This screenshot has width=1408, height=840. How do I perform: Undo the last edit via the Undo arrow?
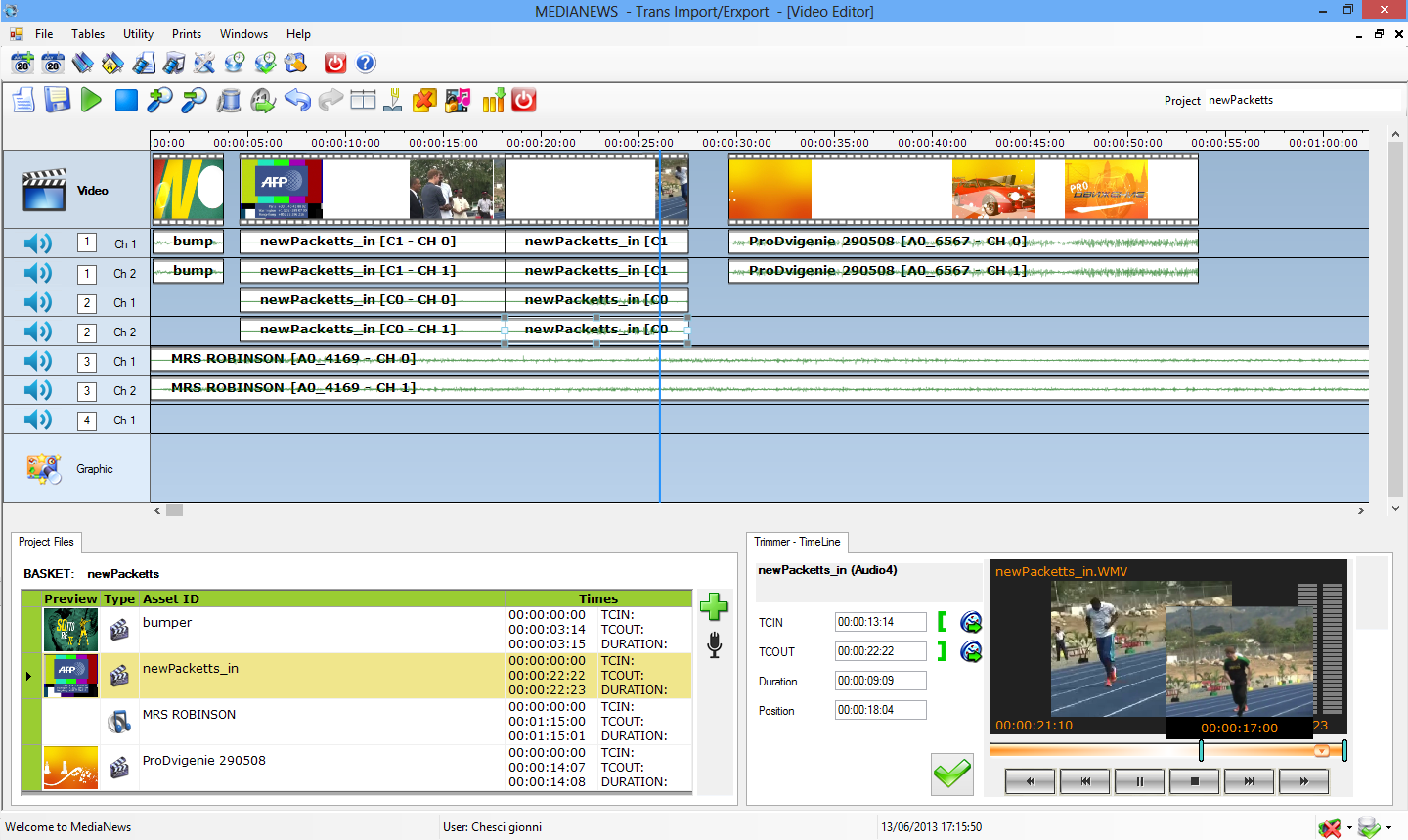(x=298, y=99)
